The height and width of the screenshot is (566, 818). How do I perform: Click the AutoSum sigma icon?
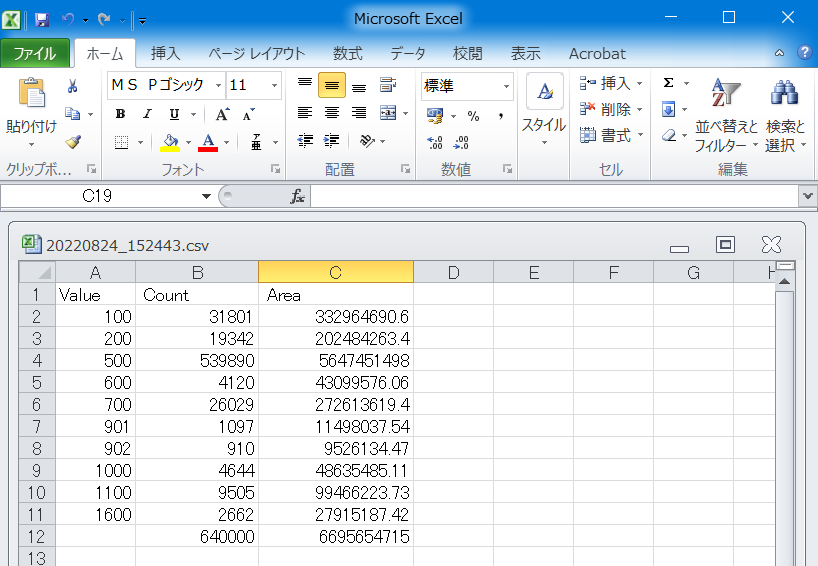pyautogui.click(x=668, y=84)
